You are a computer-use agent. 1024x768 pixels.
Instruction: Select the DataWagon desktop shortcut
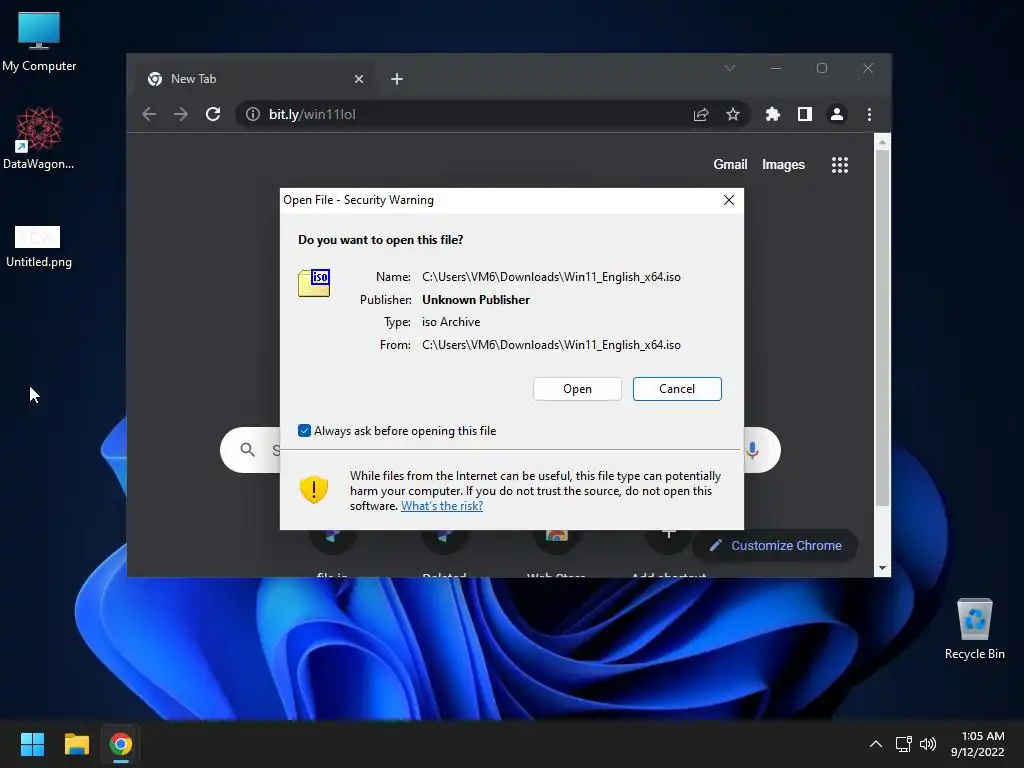[39, 138]
